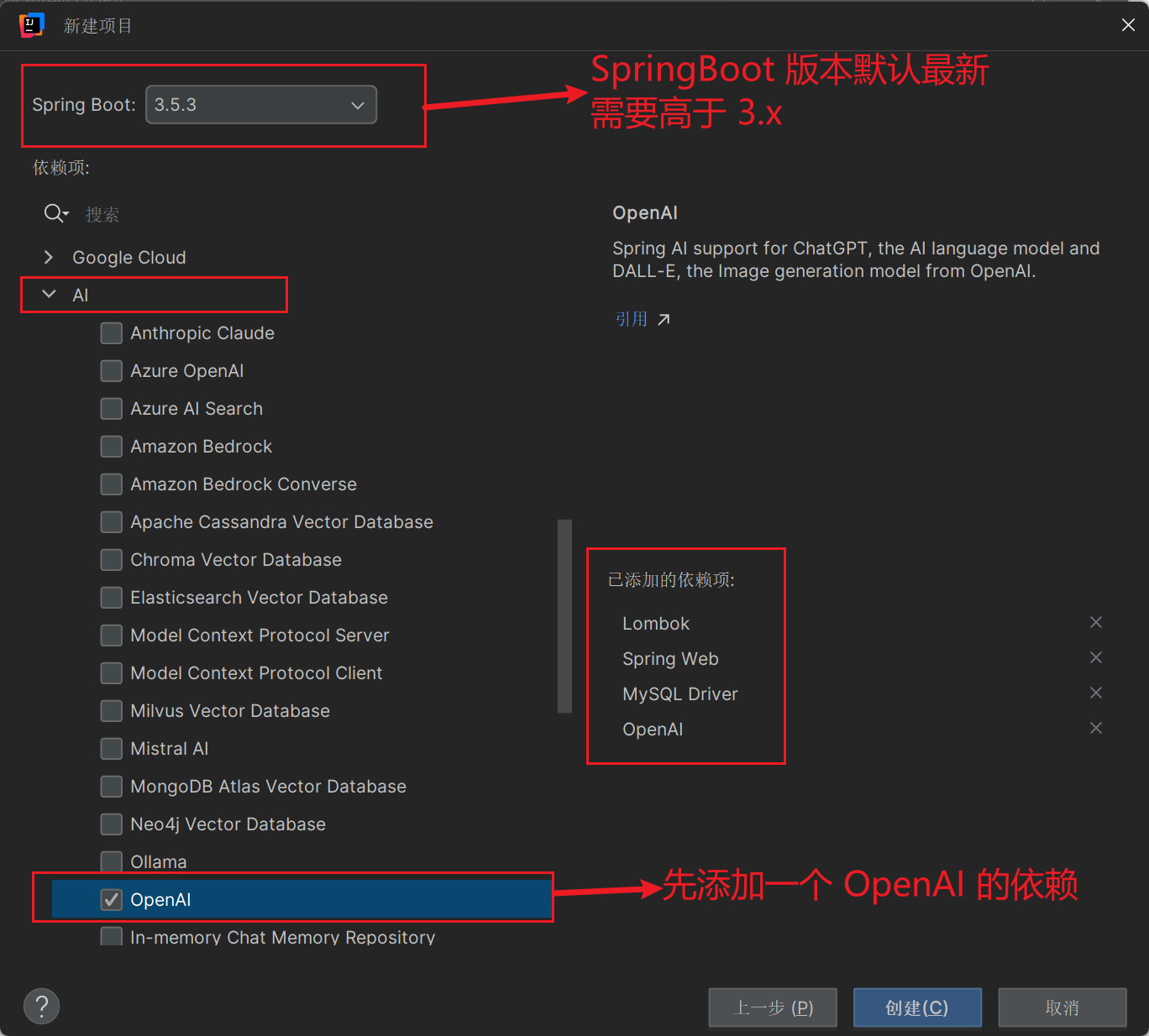
Task: Select Spring Web in added dependencies
Action: click(670, 659)
